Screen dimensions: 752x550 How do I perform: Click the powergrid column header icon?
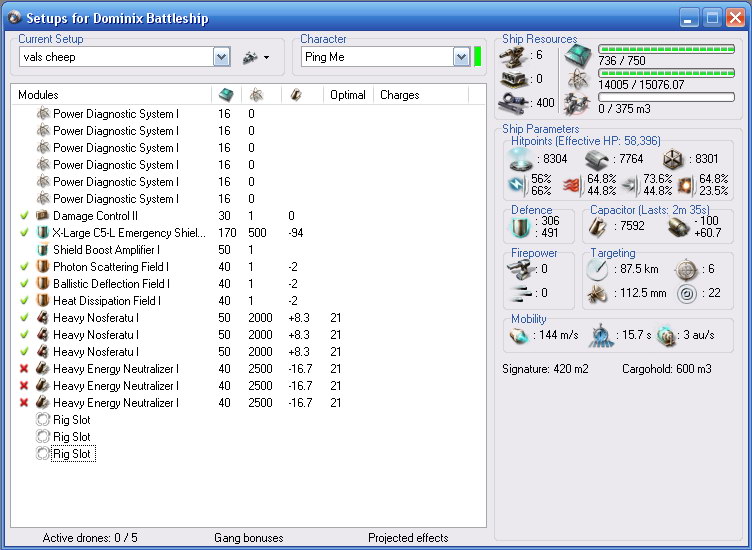257,95
